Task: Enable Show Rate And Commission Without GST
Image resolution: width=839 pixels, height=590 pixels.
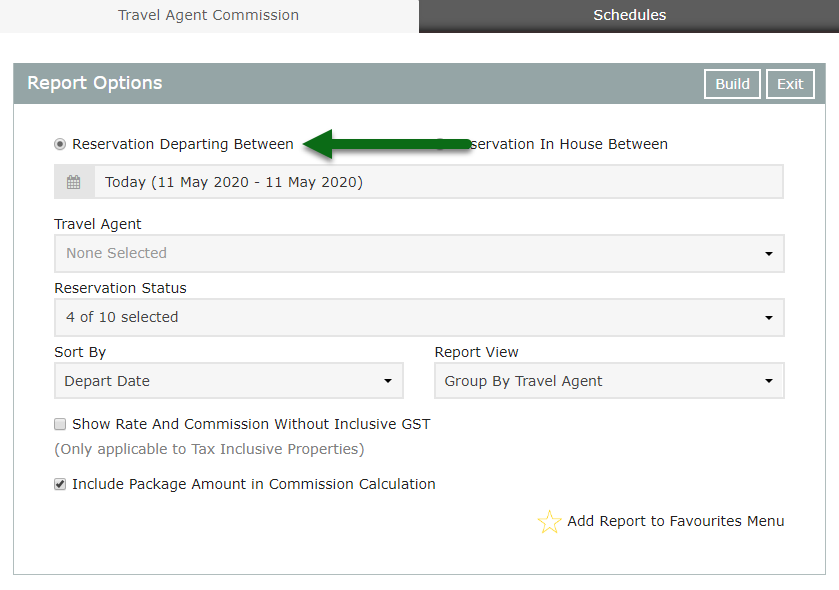Action: (x=60, y=424)
